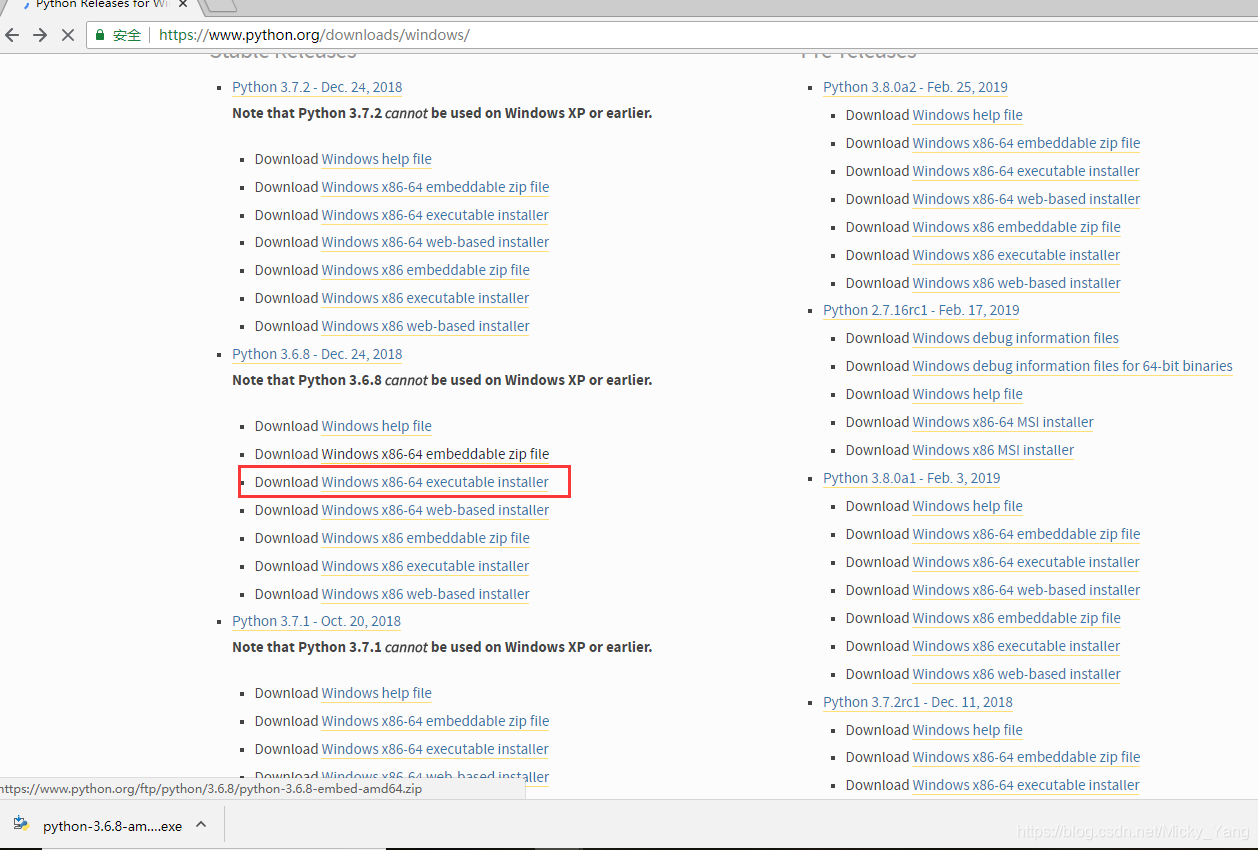Download Python 3.8.0a1 x86 embeddable zip file
1258x850 pixels.
pyautogui.click(x=1016, y=618)
